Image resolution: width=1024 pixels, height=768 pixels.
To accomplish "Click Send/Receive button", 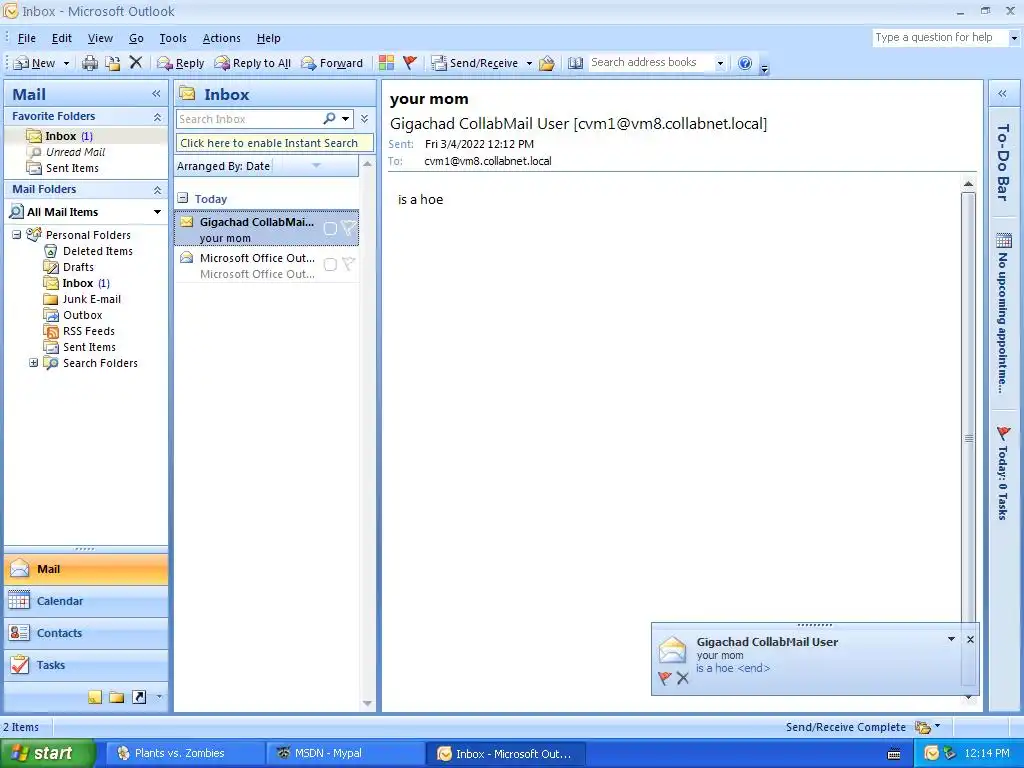I will coord(475,63).
